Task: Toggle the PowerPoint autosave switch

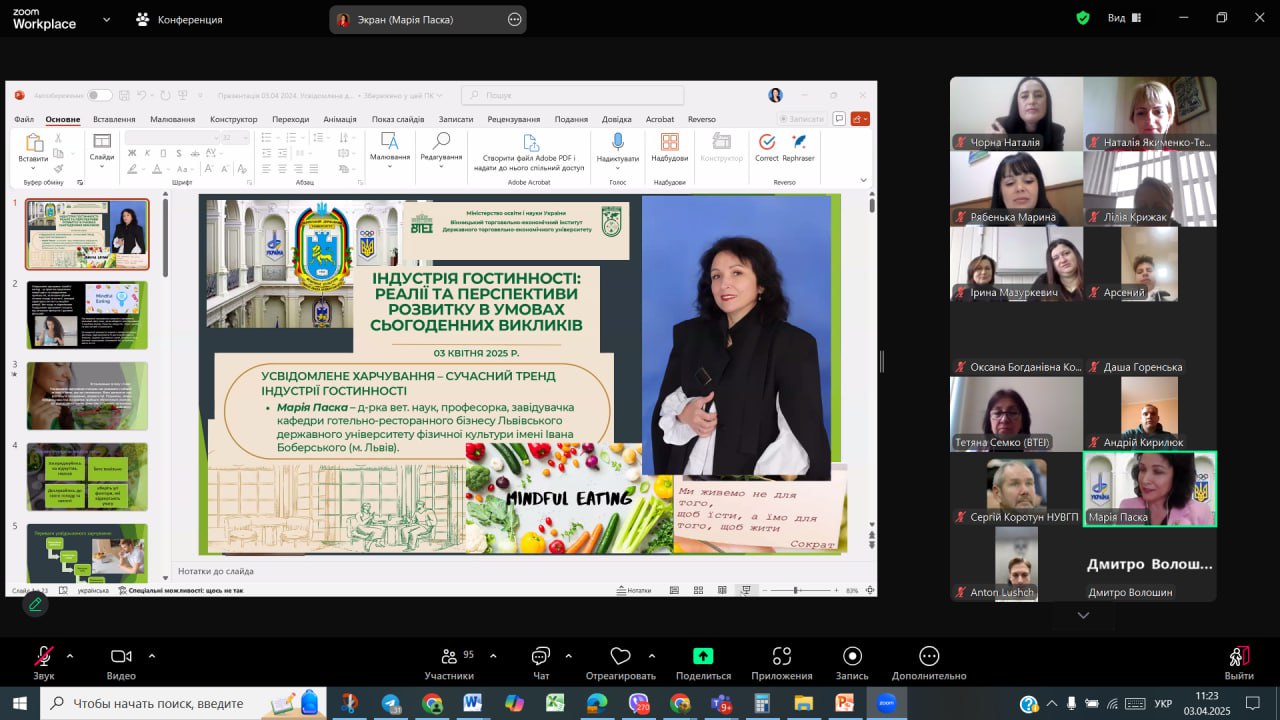Action: pyautogui.click(x=100, y=95)
